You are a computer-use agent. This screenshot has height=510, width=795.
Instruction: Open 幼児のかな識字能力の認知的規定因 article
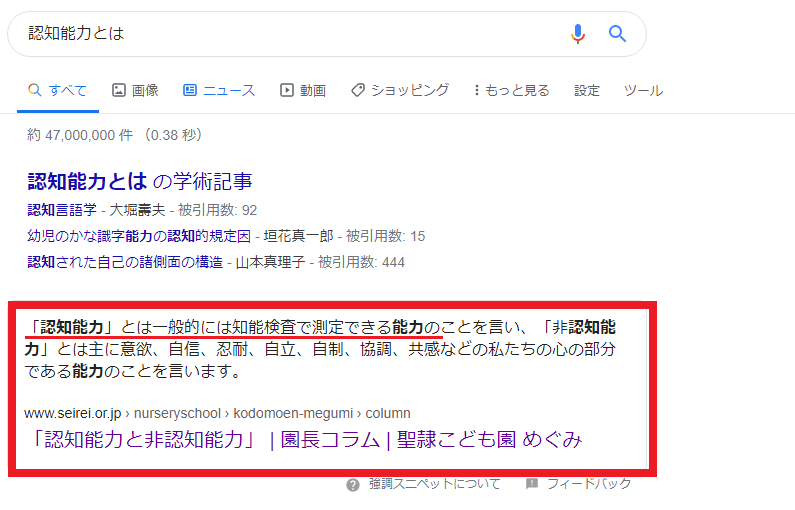point(139,236)
